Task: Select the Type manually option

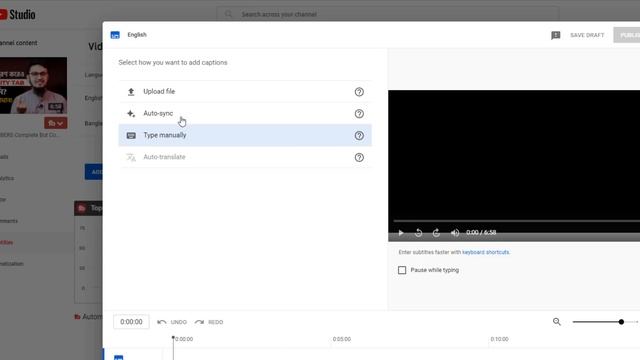Action: pyautogui.click(x=245, y=135)
